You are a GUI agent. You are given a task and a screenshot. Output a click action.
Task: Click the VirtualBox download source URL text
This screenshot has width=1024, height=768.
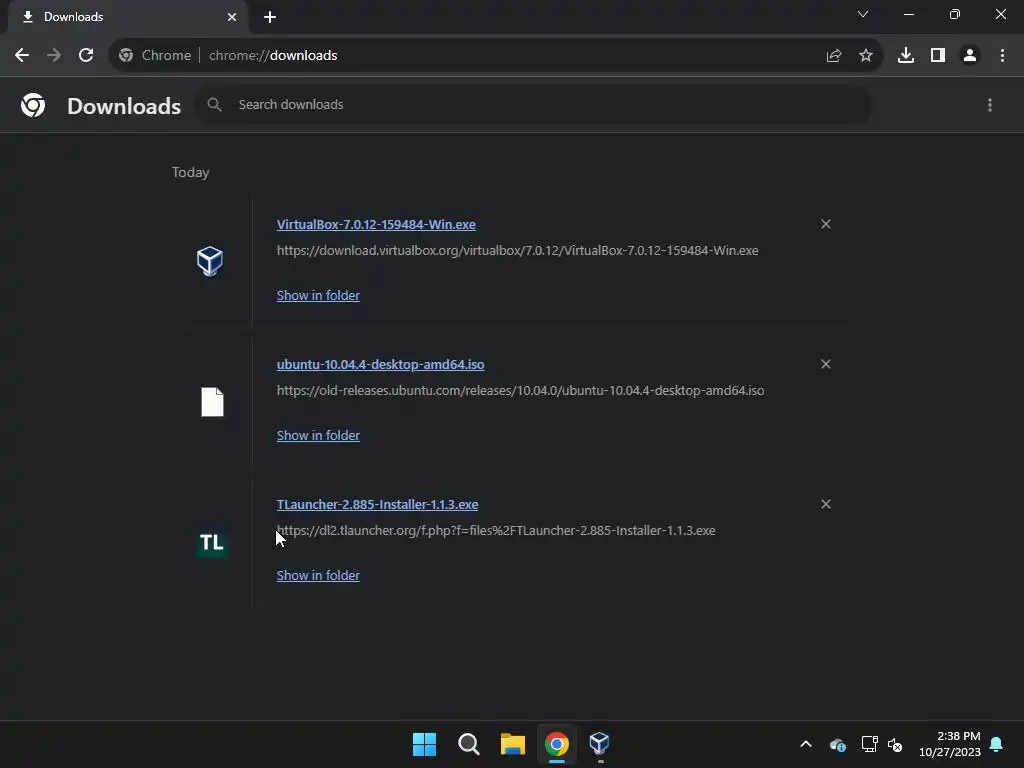517,250
